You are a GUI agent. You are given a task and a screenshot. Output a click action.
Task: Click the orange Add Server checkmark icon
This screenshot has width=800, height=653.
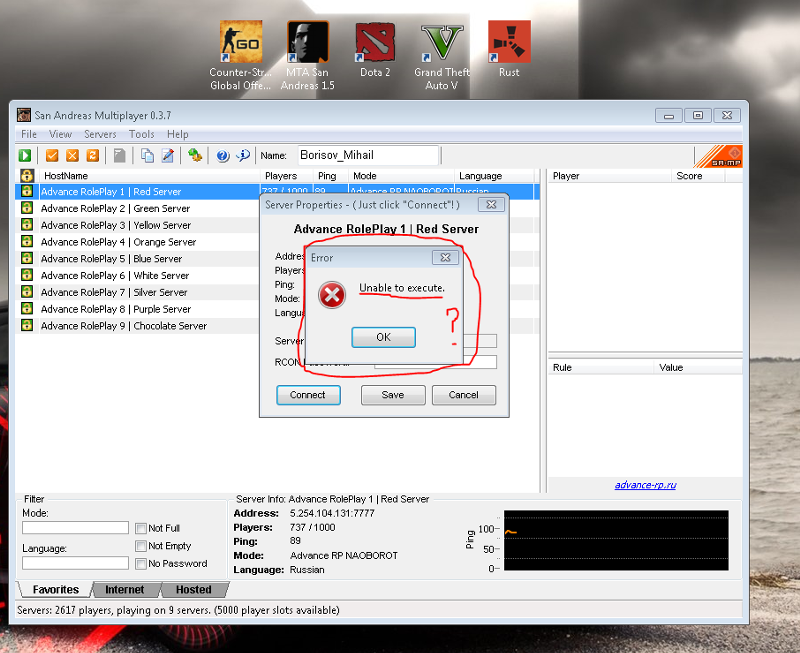52,155
